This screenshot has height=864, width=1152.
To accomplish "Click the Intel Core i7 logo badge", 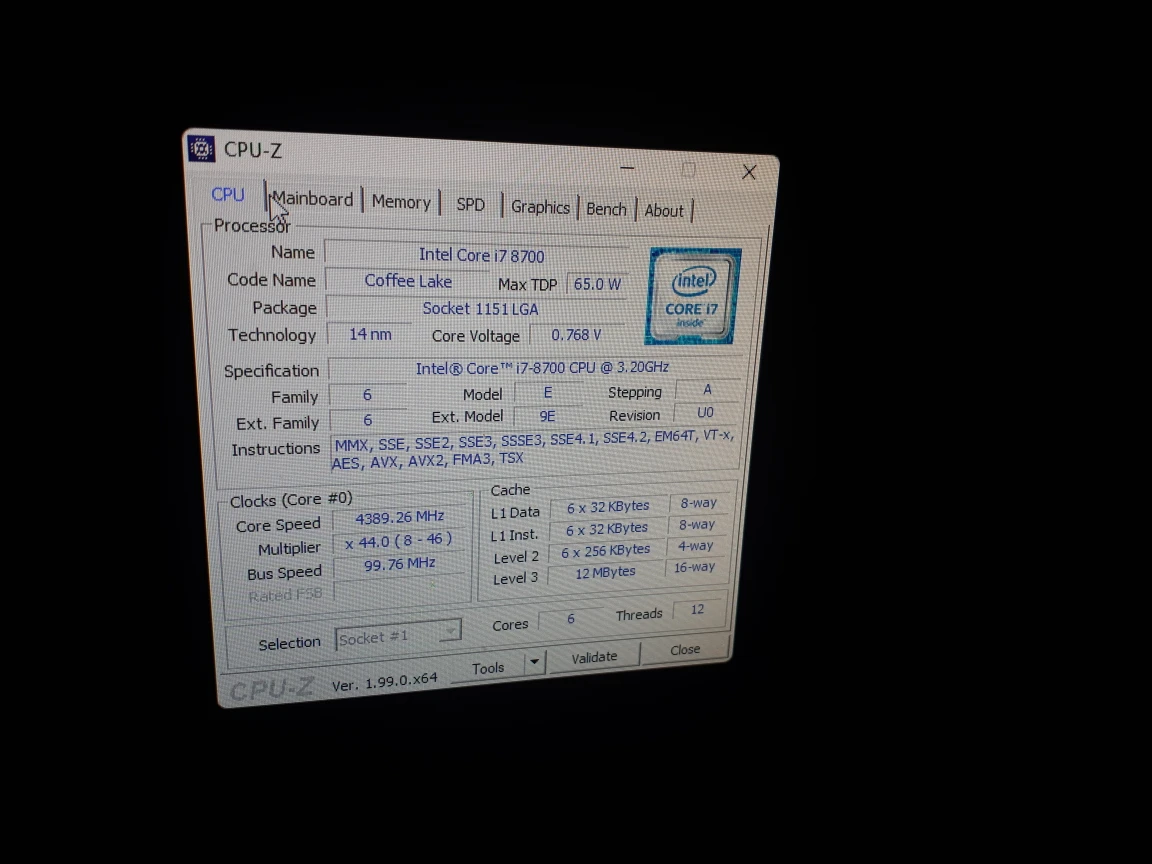I will [x=692, y=297].
